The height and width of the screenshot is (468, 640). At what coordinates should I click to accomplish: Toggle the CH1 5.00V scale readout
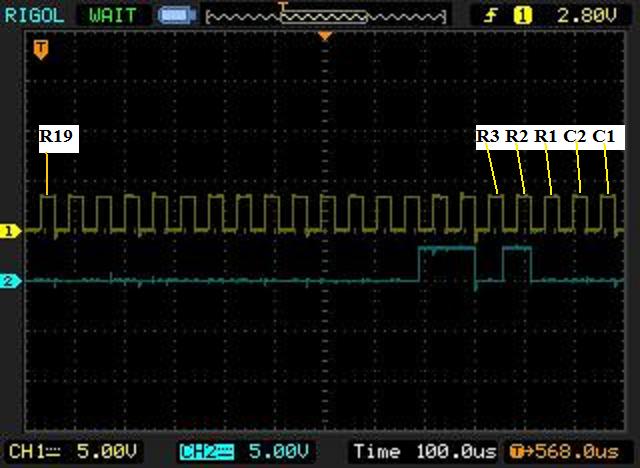pos(77,449)
